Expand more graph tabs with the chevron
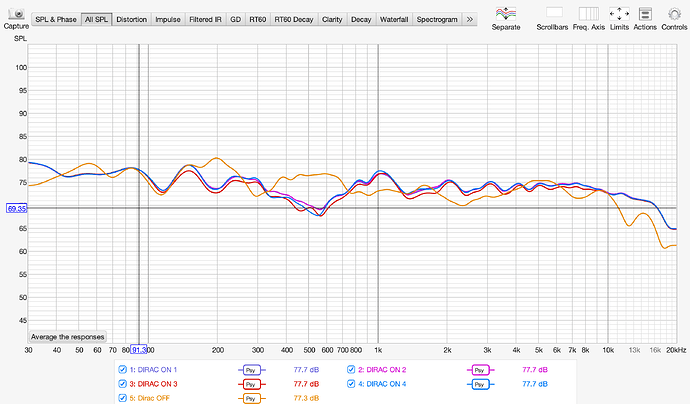This screenshot has width=690, height=404. 470,19
